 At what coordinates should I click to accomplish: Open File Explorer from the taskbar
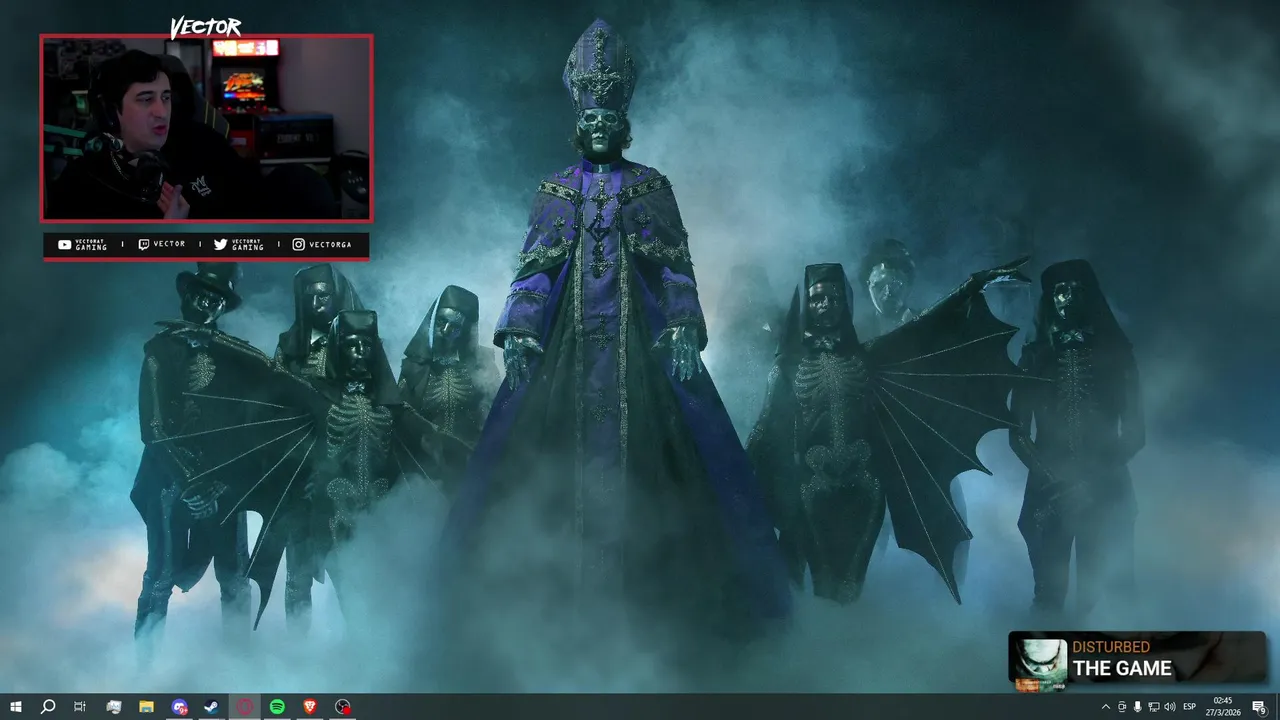pos(146,707)
